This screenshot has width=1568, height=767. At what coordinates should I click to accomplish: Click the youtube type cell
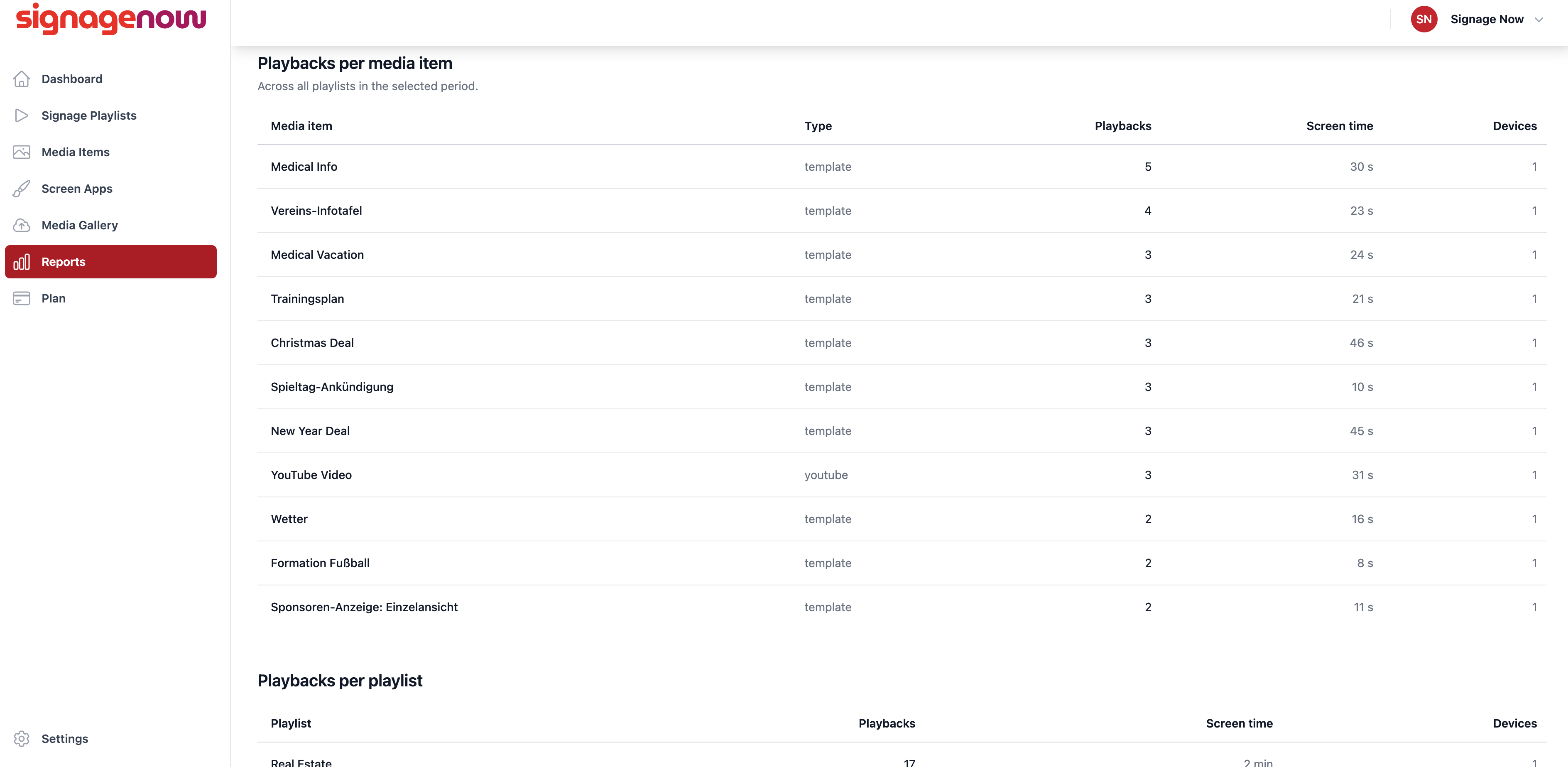click(x=826, y=475)
